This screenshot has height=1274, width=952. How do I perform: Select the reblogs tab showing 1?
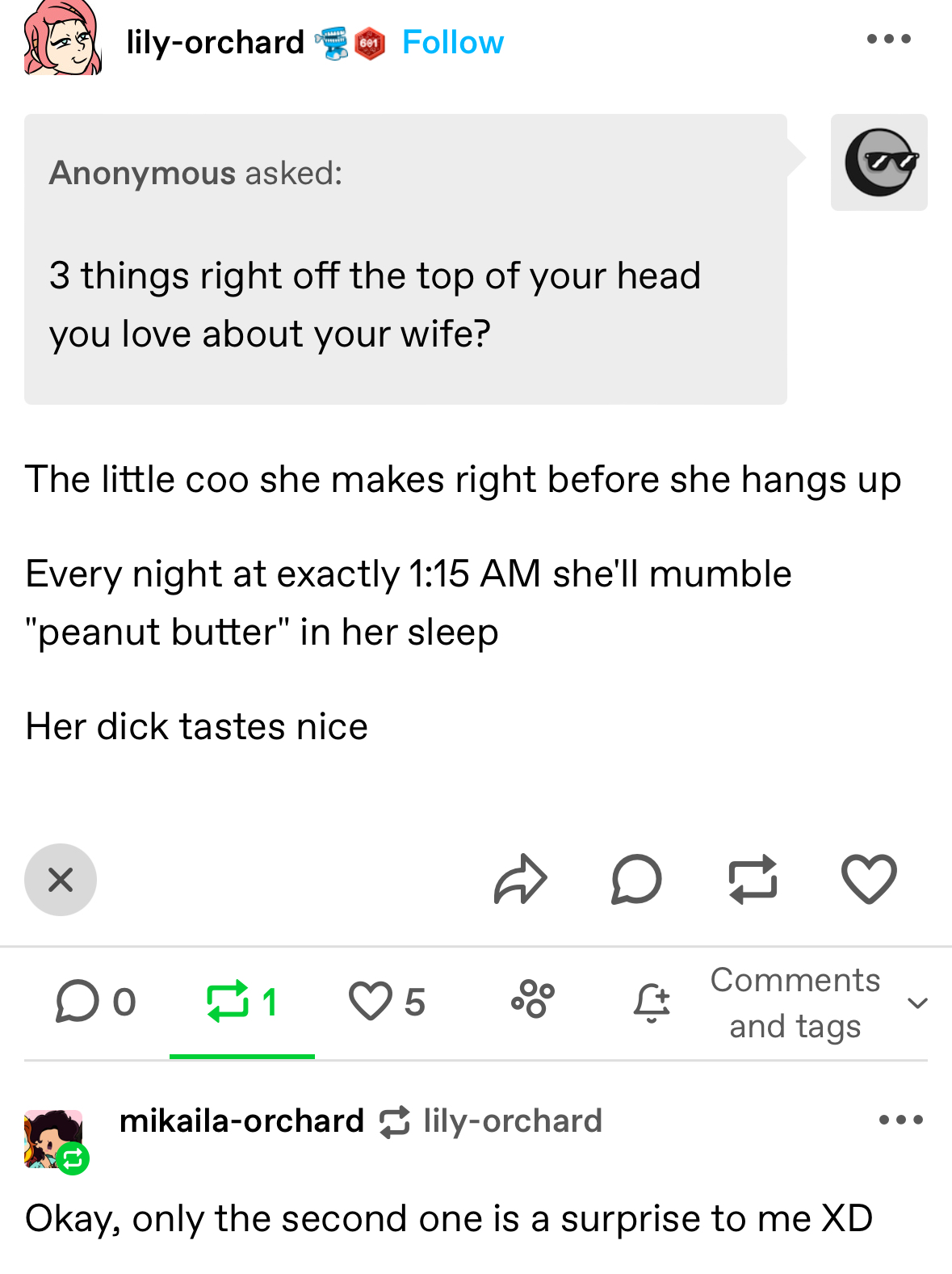[242, 1002]
